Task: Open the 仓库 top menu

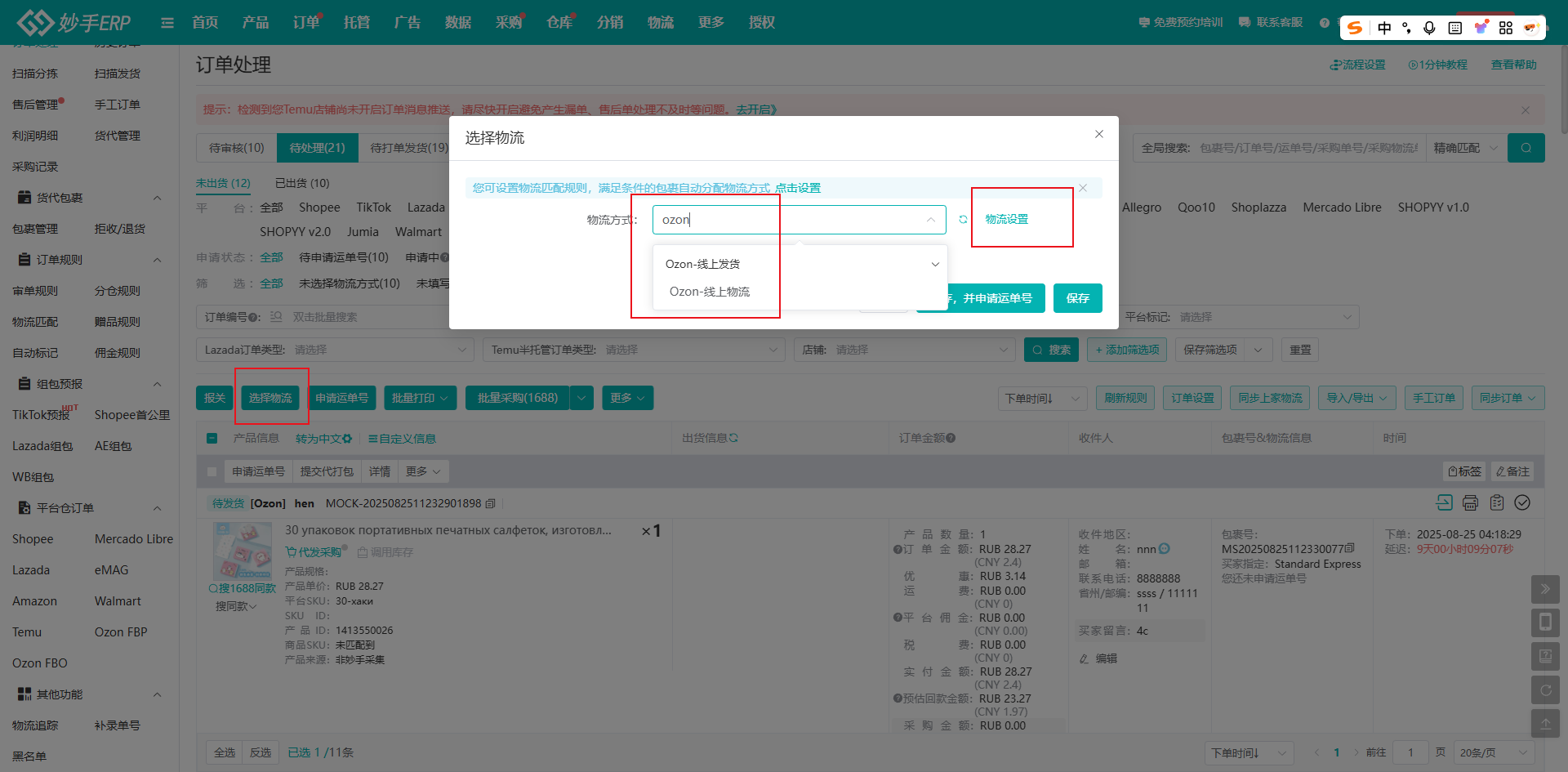Action: (559, 23)
